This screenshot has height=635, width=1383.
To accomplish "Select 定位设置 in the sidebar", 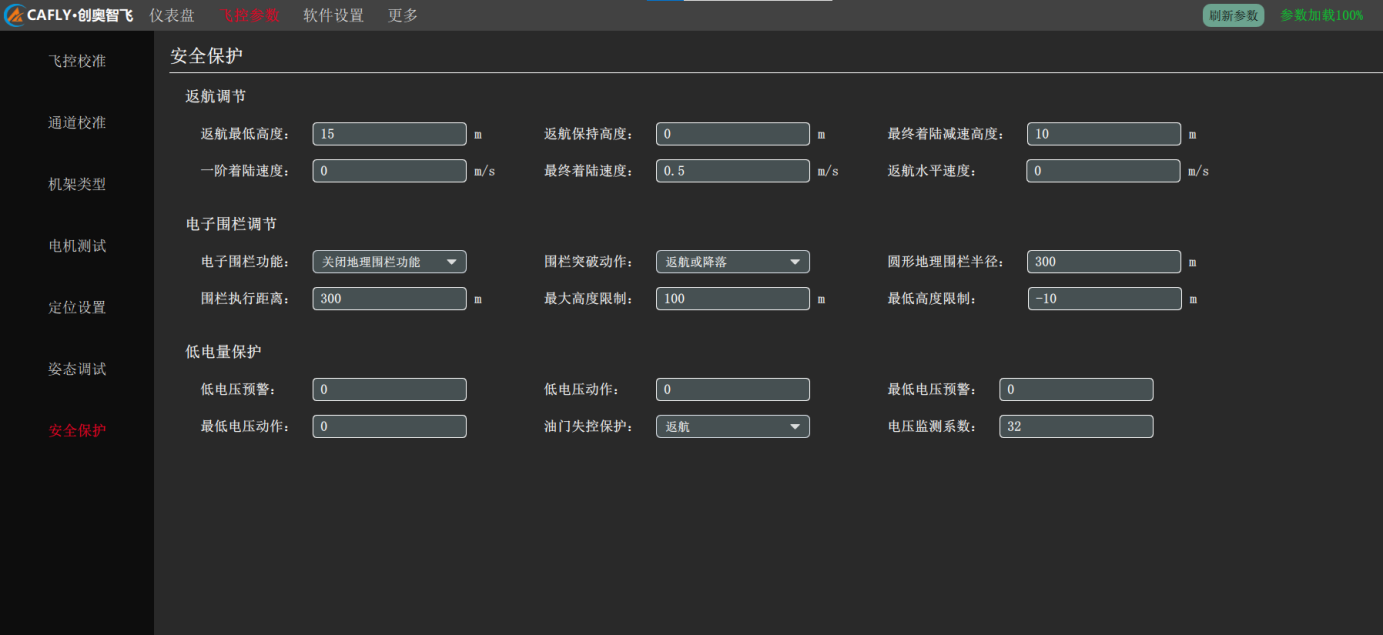I will 77,308.
